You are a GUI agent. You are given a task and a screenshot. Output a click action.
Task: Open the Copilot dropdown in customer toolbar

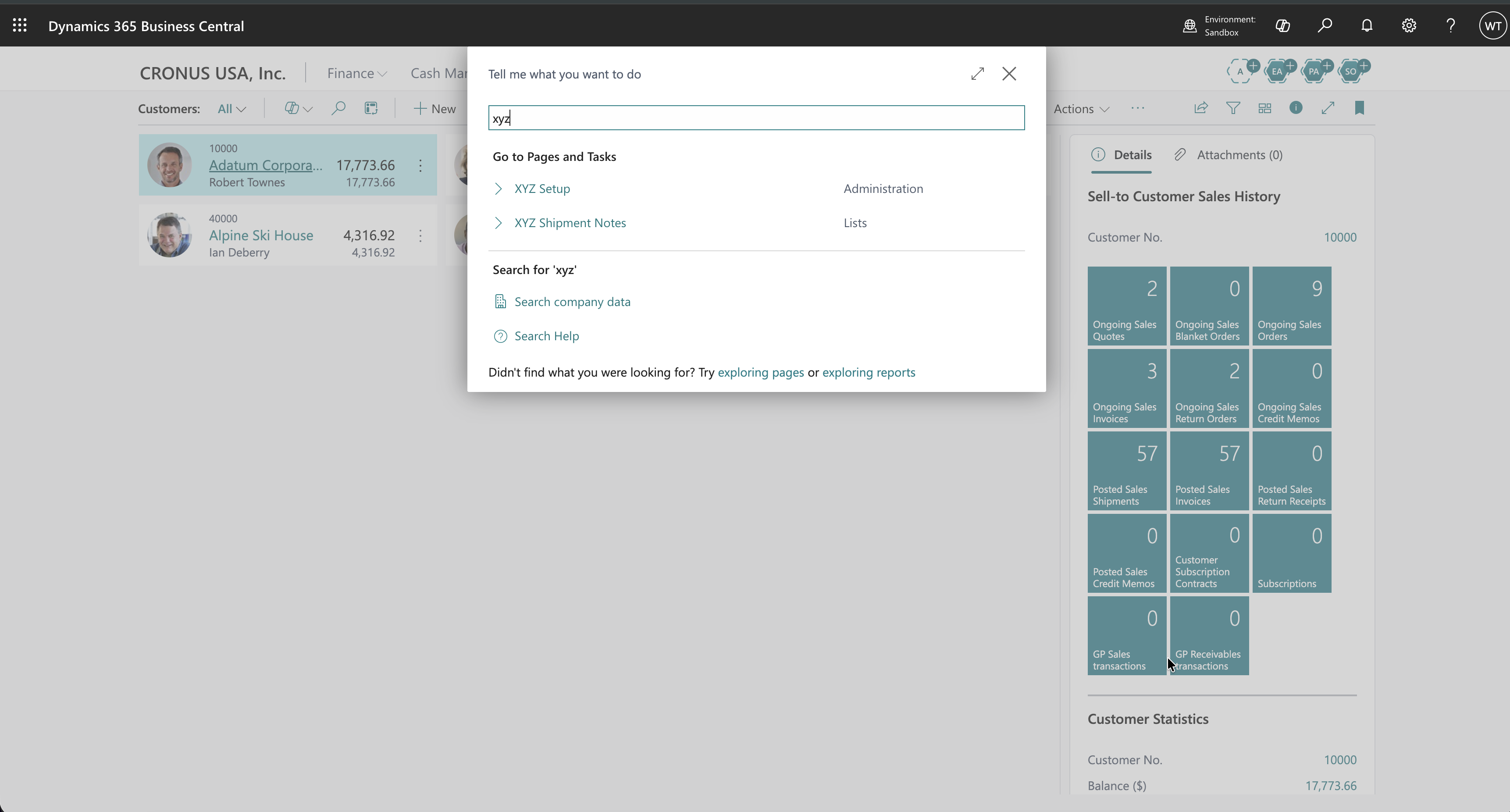point(299,108)
